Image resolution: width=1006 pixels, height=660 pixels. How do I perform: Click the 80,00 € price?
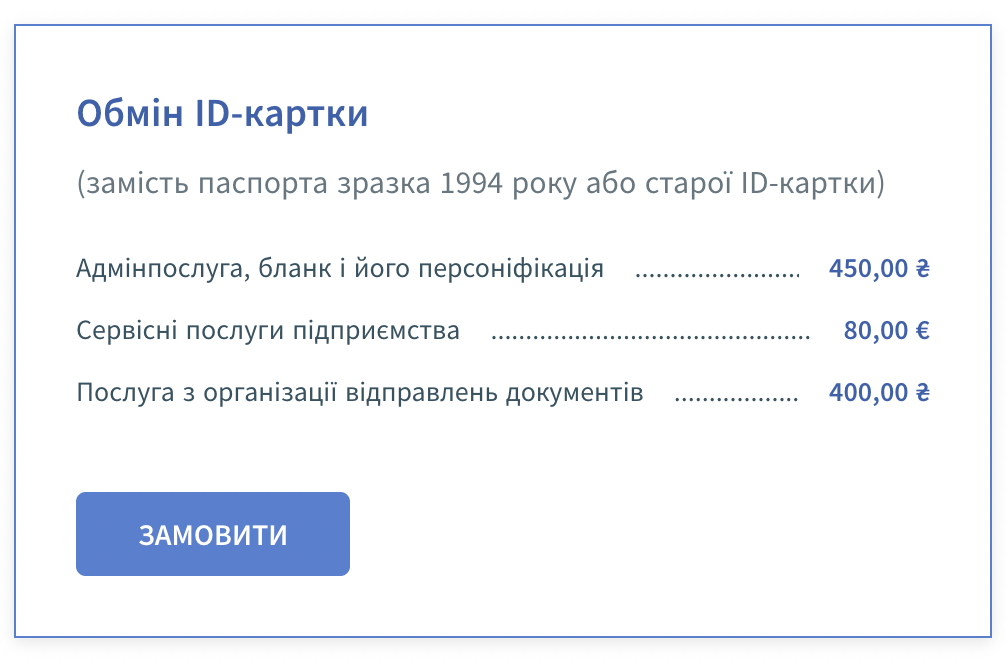click(887, 330)
